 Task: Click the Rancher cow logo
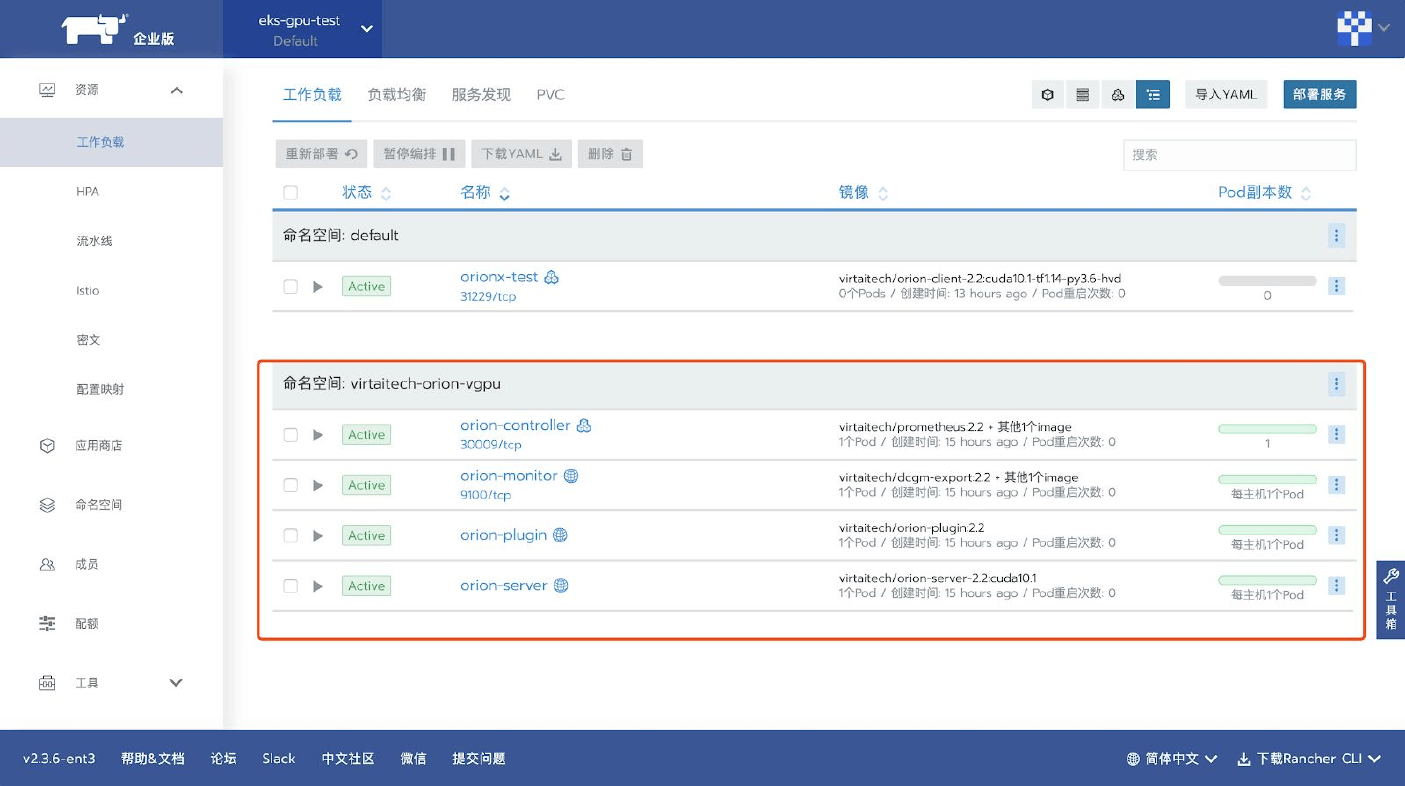(95, 29)
